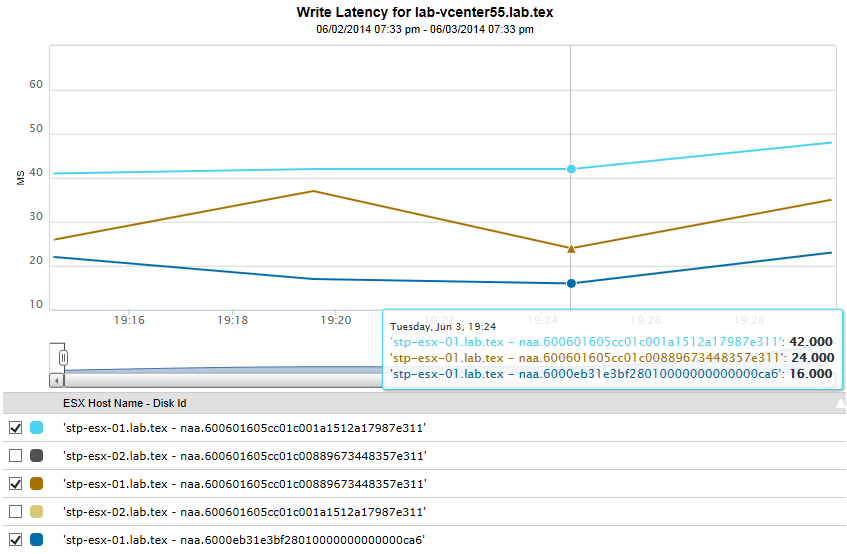Click the 60 y-axis label
Image resolution: width=847 pixels, height=554 pixels.
pos(36,84)
